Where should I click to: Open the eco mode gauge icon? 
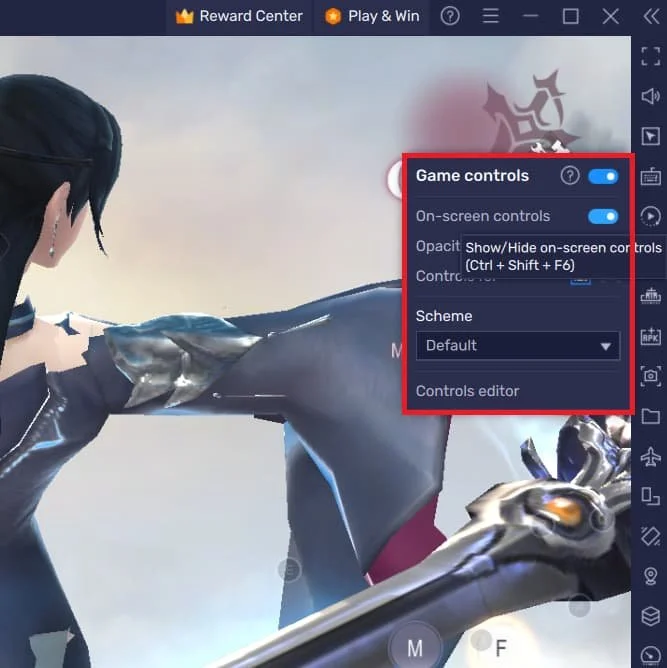pos(650,656)
